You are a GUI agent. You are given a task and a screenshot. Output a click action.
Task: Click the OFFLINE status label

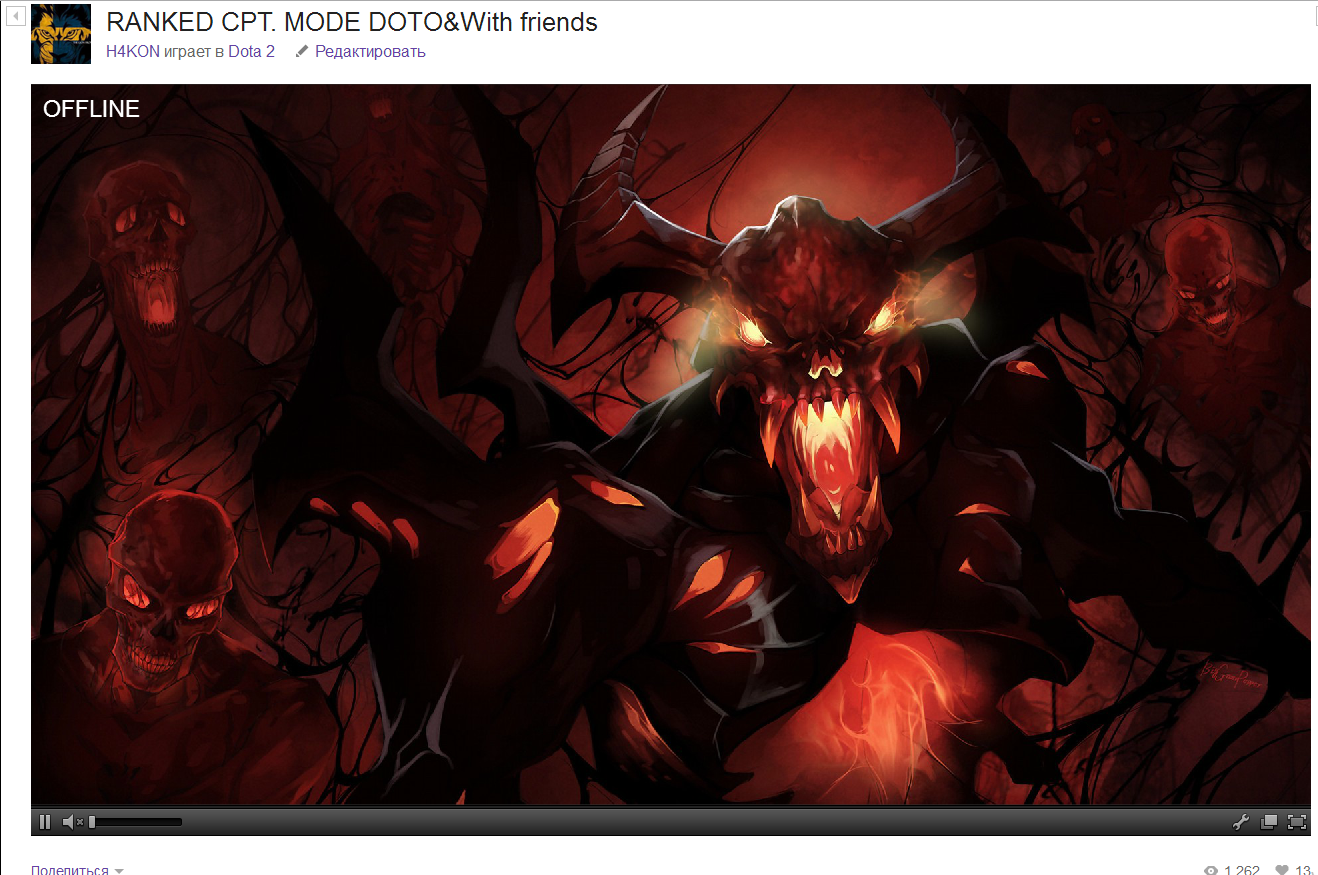[x=91, y=109]
